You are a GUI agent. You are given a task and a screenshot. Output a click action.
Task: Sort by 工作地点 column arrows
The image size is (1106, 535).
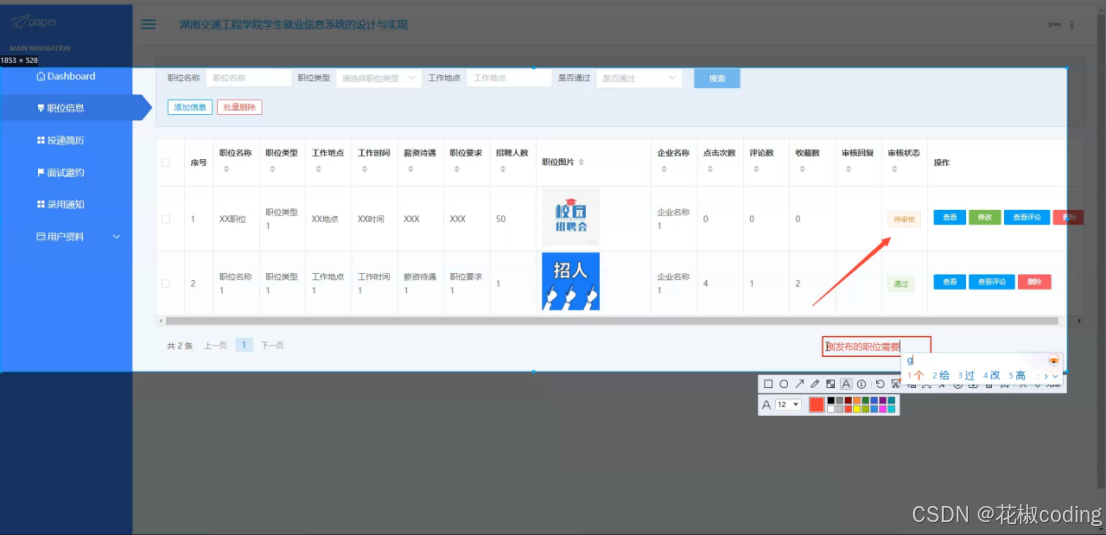tap(318, 169)
